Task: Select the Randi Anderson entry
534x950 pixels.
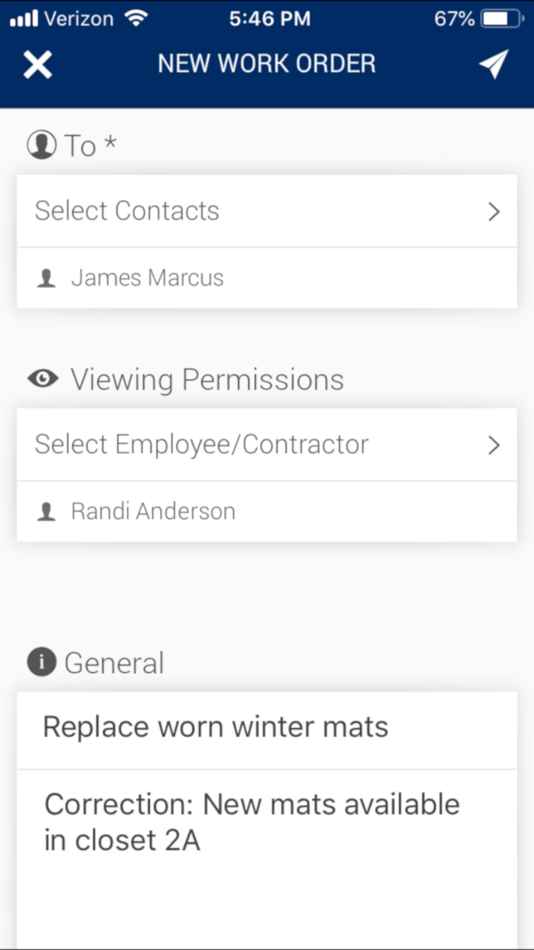Action: [x=267, y=511]
